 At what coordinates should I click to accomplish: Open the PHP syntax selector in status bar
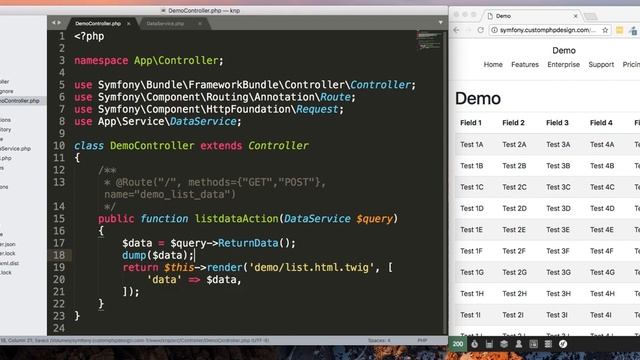(x=422, y=340)
